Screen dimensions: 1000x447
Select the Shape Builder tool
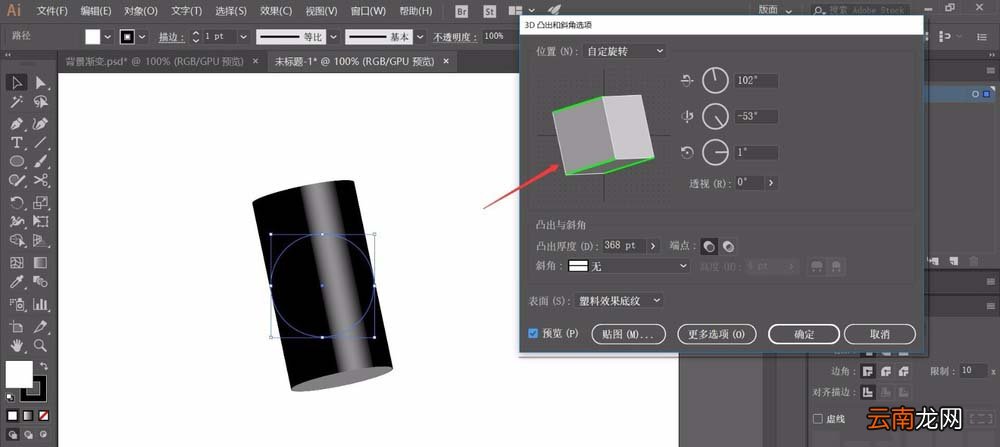pos(17,241)
